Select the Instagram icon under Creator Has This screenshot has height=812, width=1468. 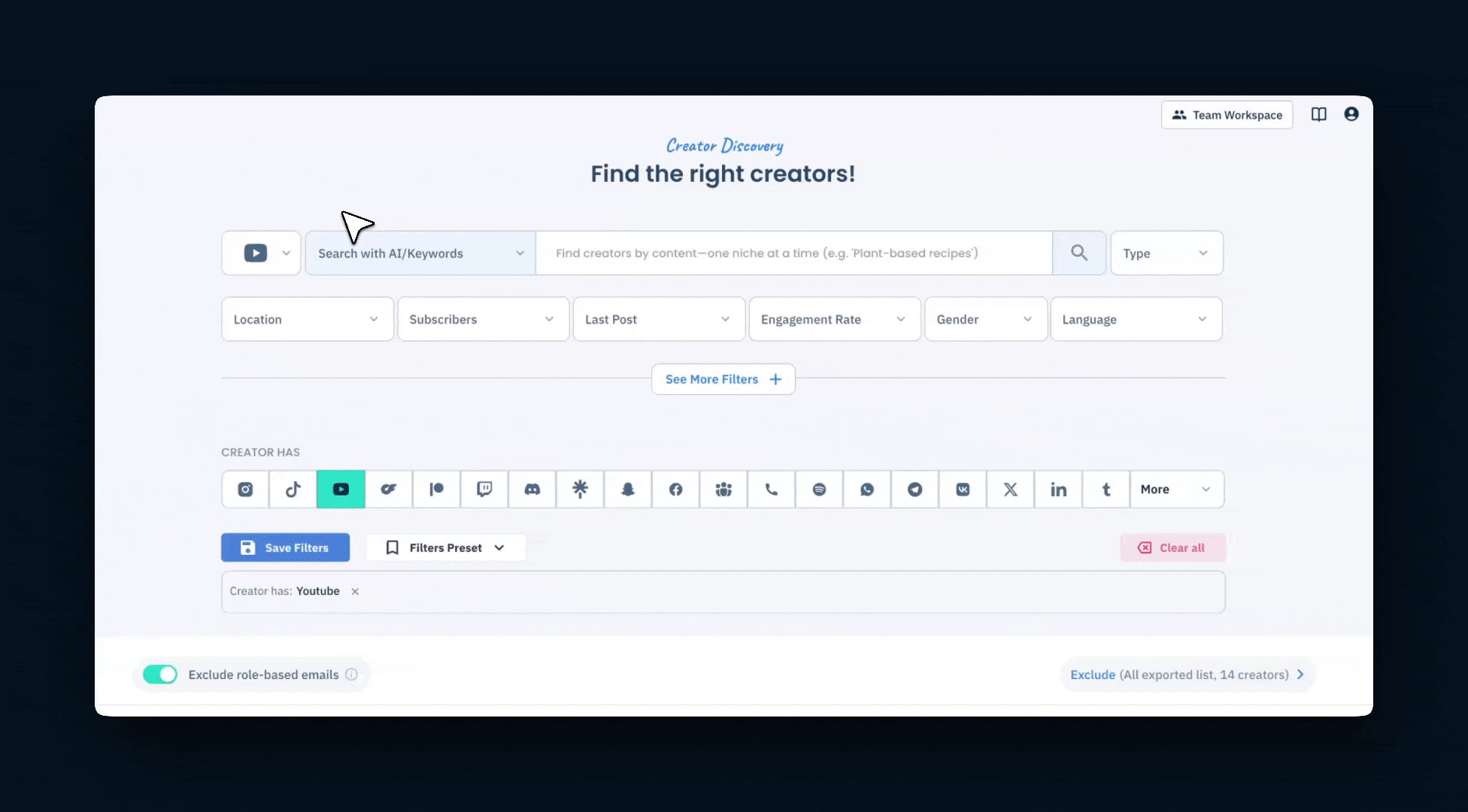tap(245, 489)
